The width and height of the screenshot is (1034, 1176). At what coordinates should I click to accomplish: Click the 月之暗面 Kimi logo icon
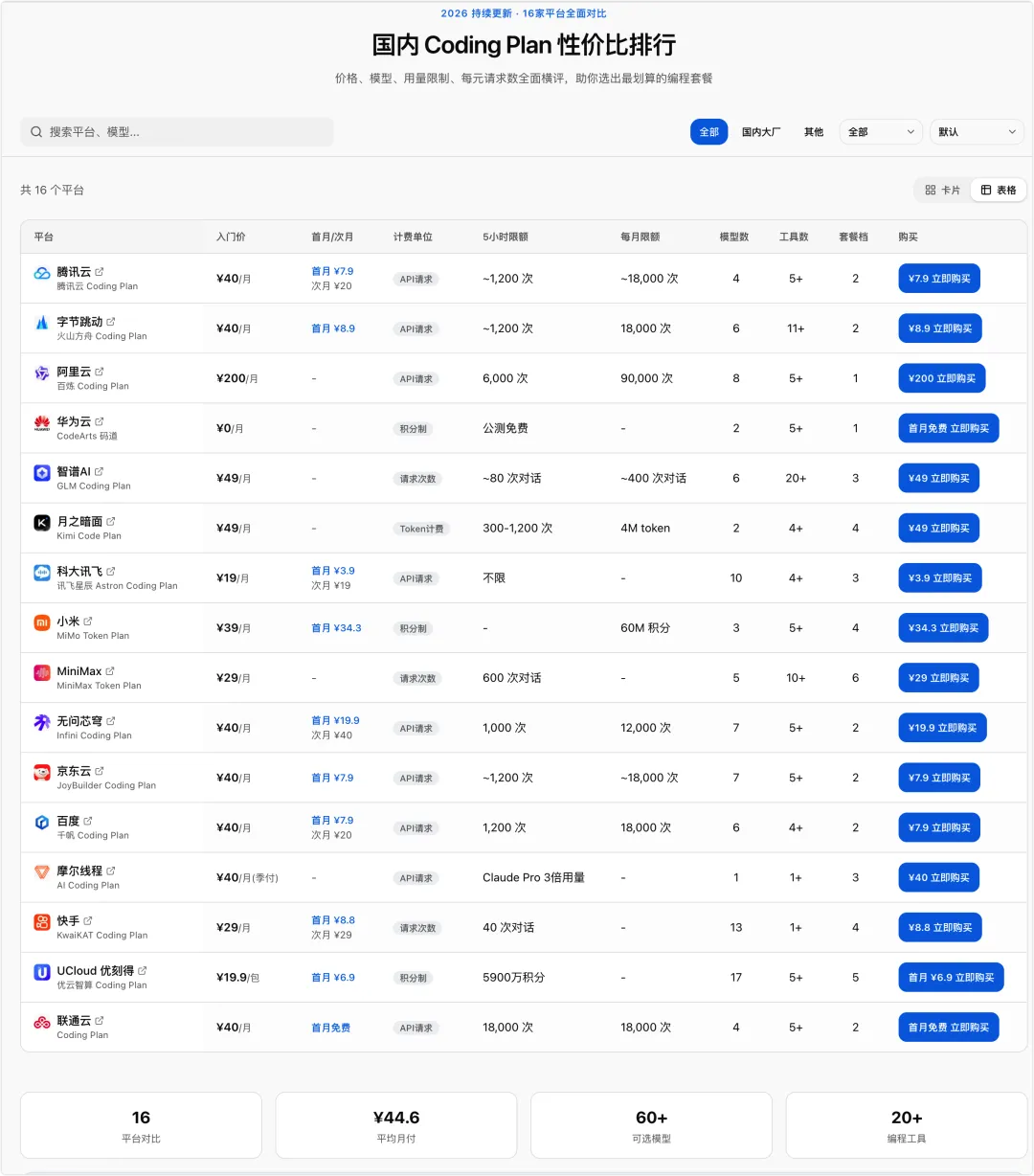(x=42, y=522)
